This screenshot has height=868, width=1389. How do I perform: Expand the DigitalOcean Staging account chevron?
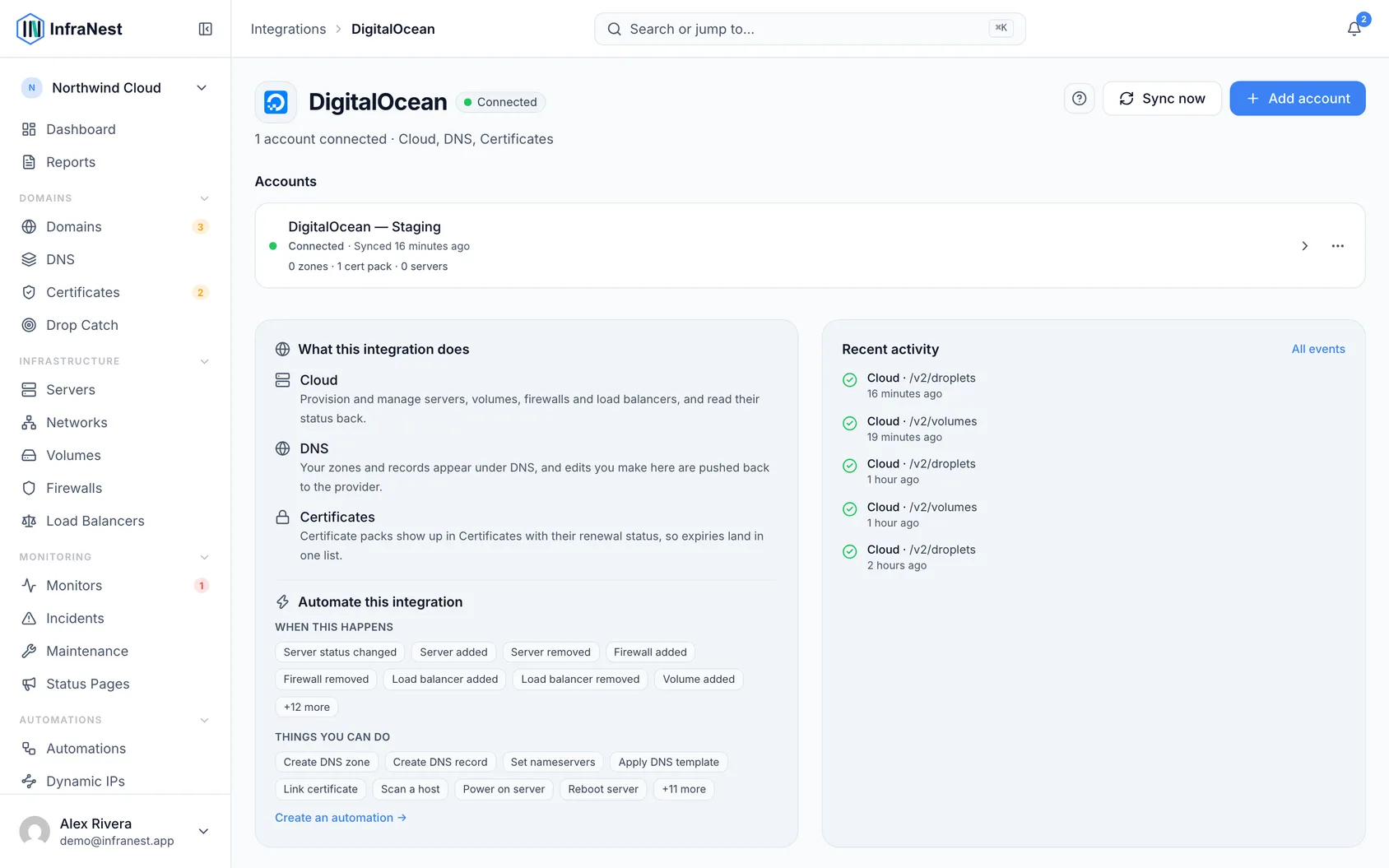1304,246
